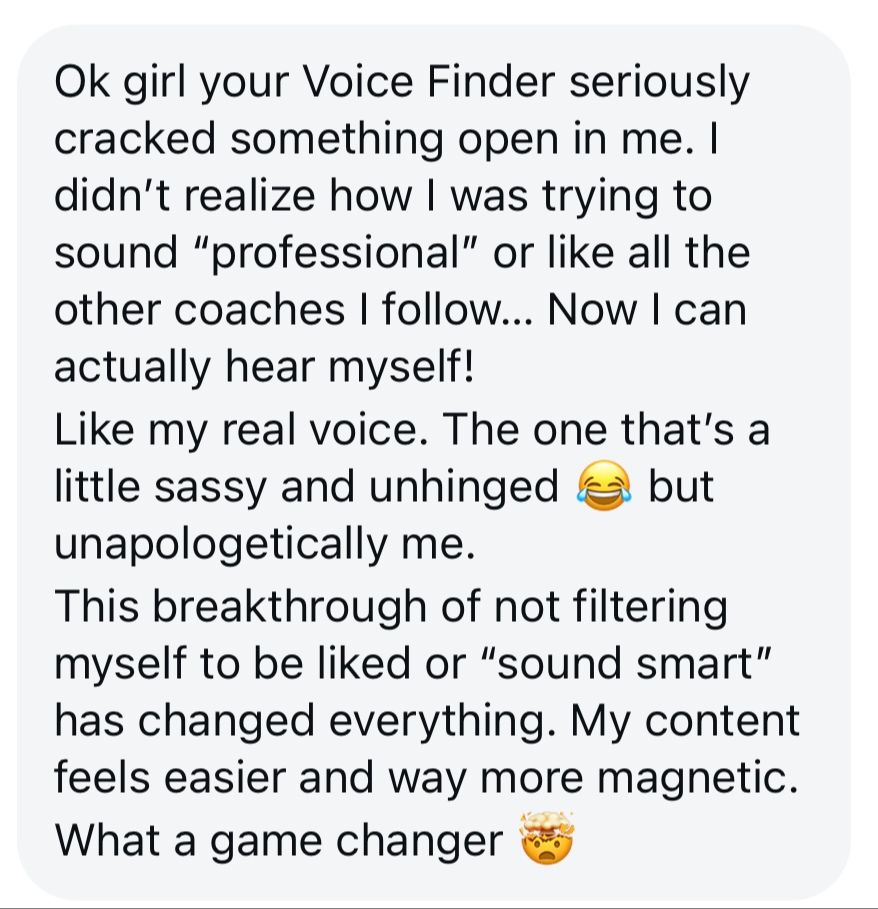Click the phrase "little sassy"
The width and height of the screenshot is (878, 909).
(159, 487)
